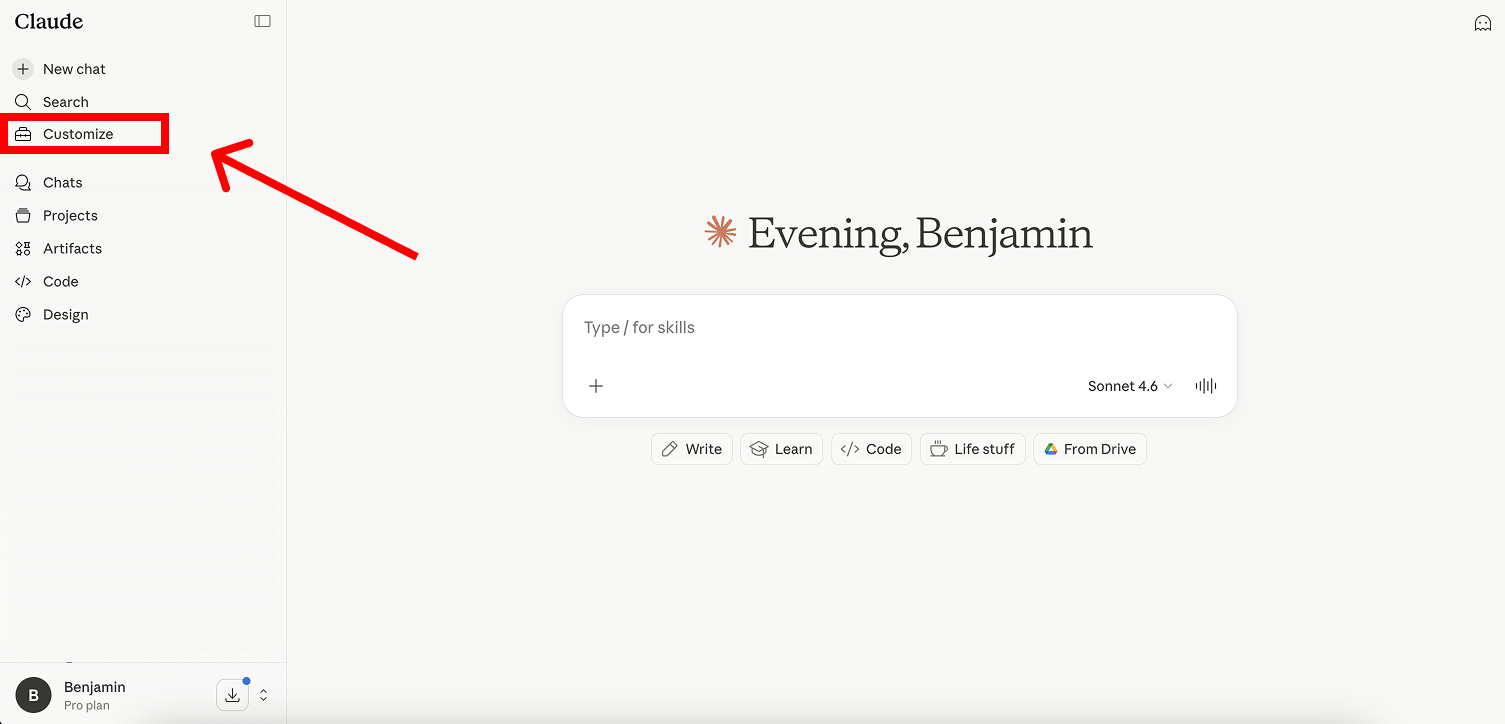Open Search from the sidebar
The height and width of the screenshot is (724, 1505).
point(66,102)
